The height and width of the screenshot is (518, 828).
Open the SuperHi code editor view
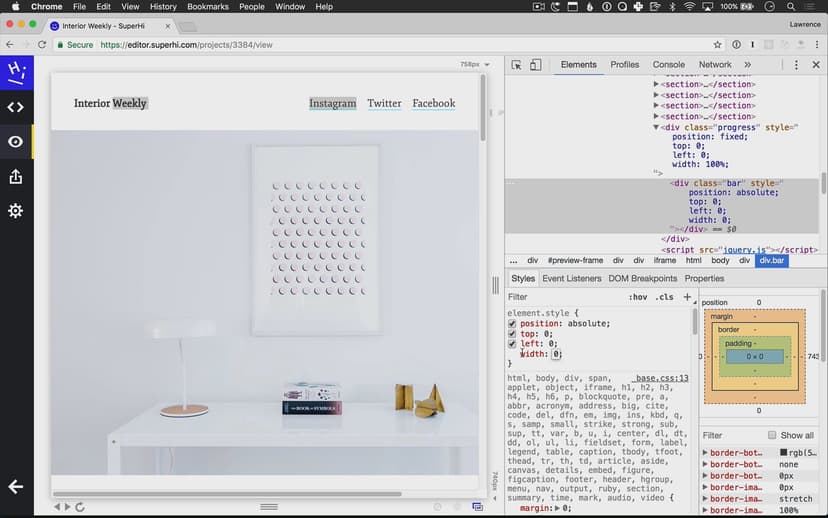(x=16, y=107)
